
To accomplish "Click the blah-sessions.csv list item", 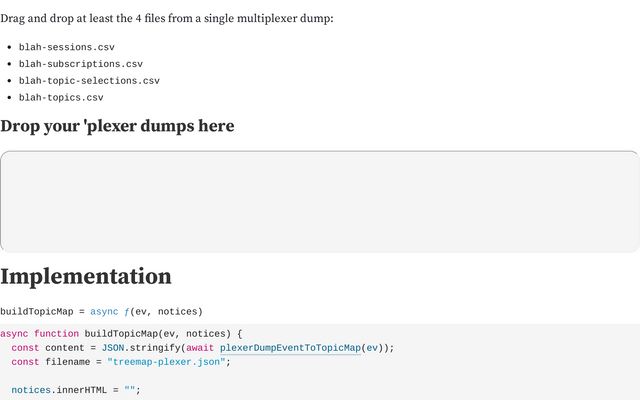I will [67, 47].
